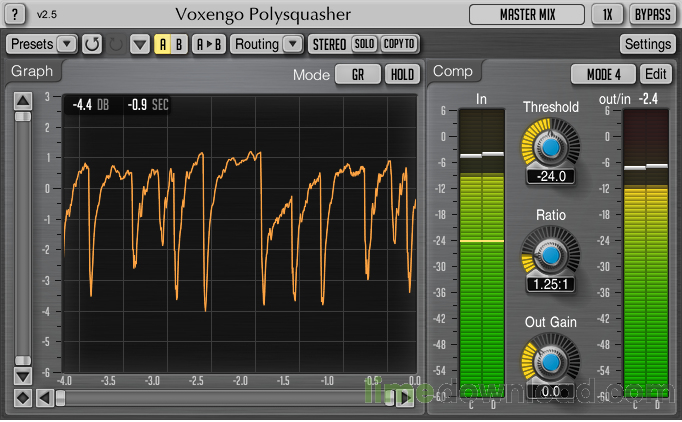
Task: Toggle the BYPASS button
Action: tap(652, 14)
